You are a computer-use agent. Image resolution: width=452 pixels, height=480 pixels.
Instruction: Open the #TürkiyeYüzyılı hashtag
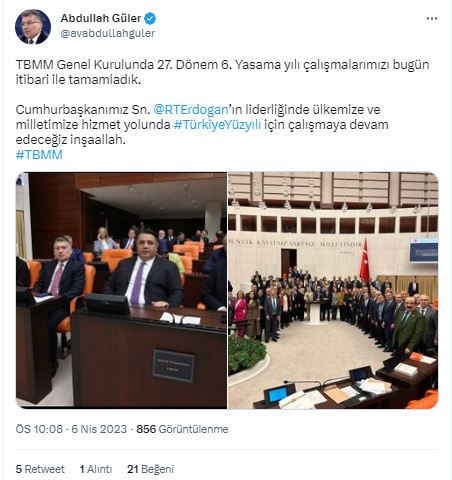(x=217, y=125)
